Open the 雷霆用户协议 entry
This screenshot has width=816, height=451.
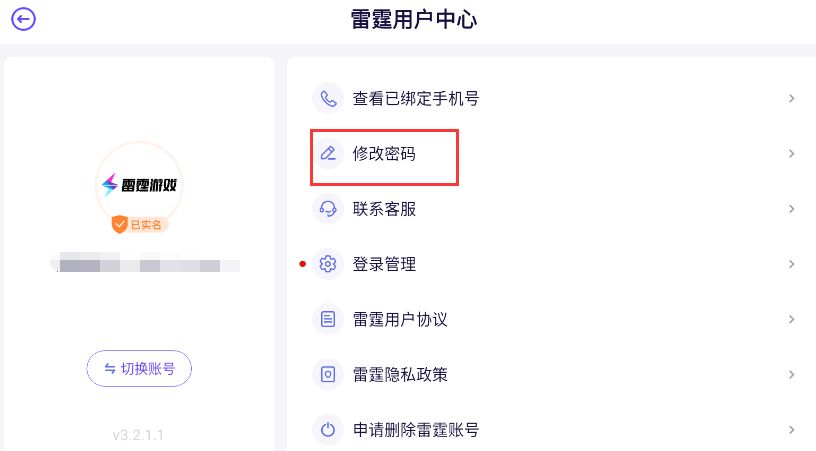pyautogui.click(x=400, y=320)
